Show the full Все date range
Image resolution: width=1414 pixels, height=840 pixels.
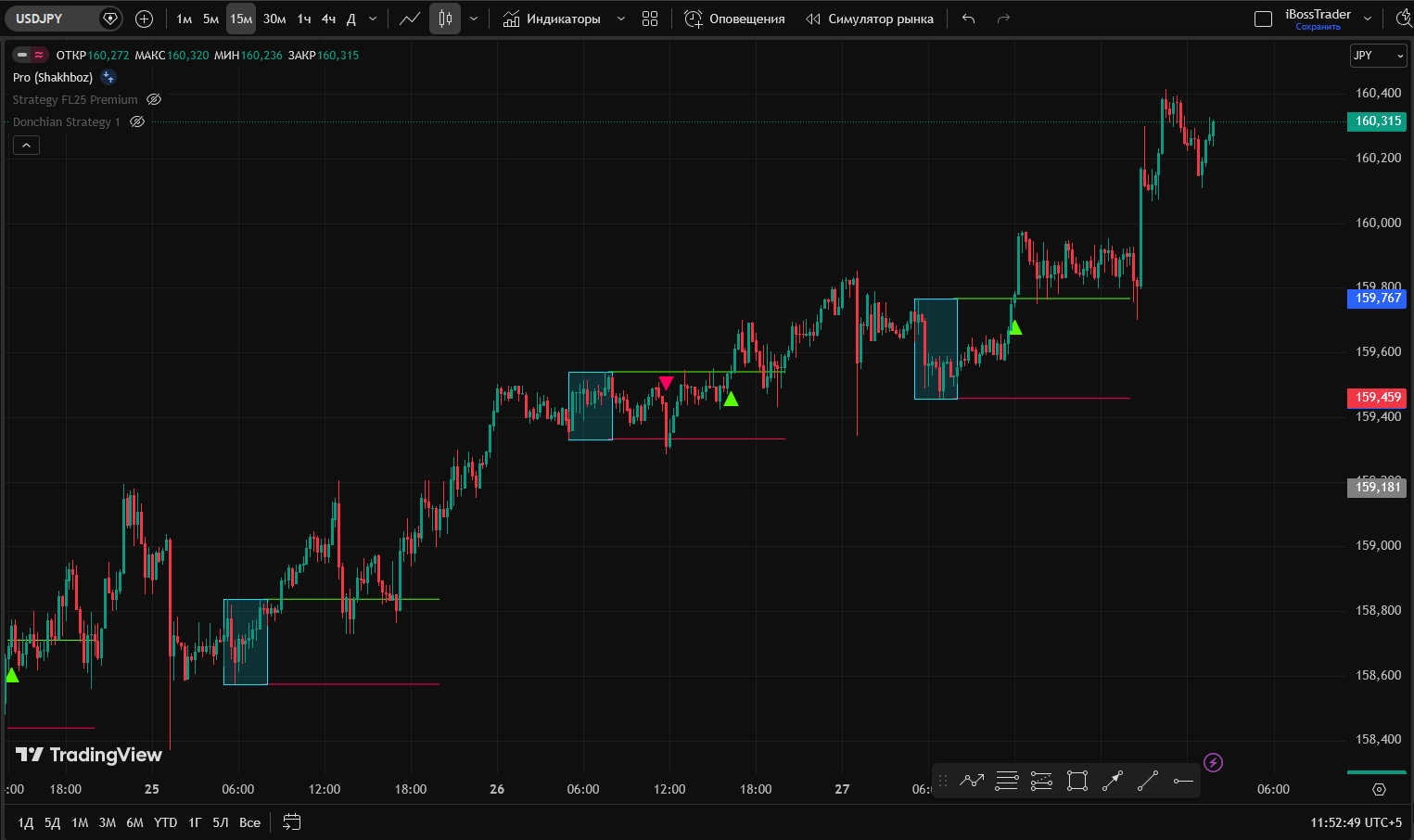[249, 822]
